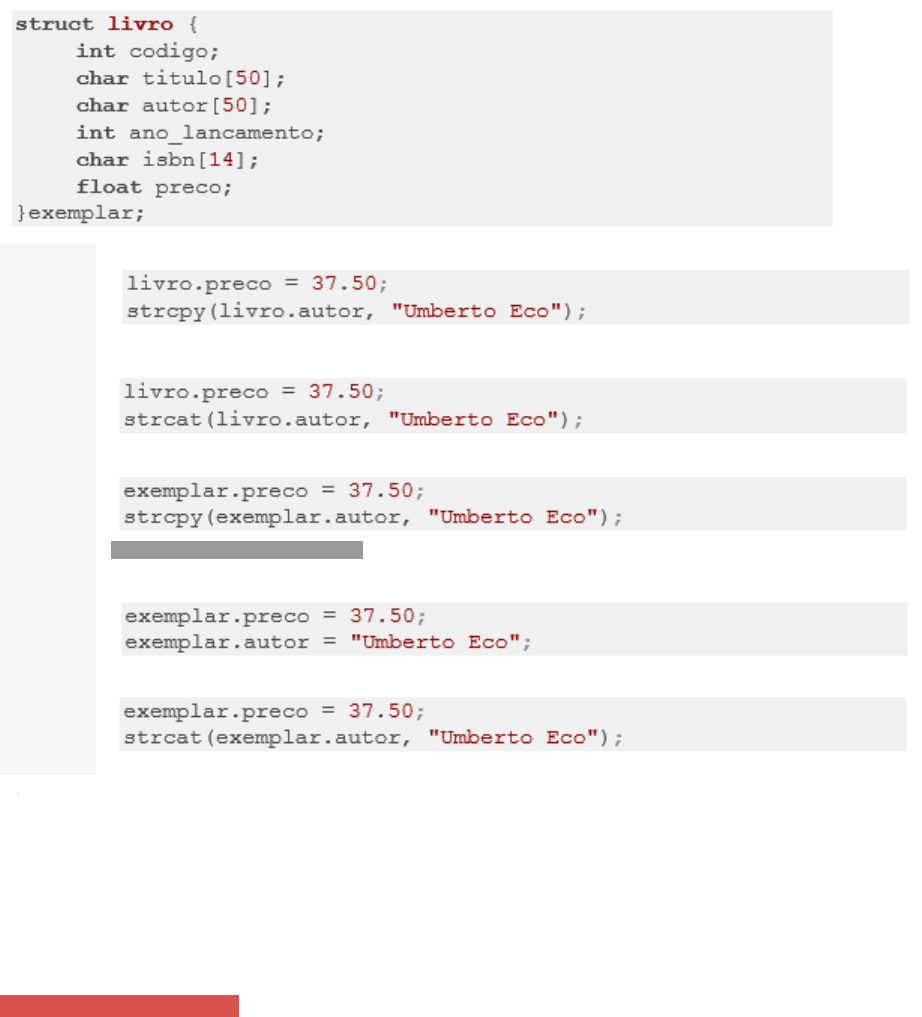Click the red button at page bottom
The image size is (922, 1017).
coord(119,1006)
